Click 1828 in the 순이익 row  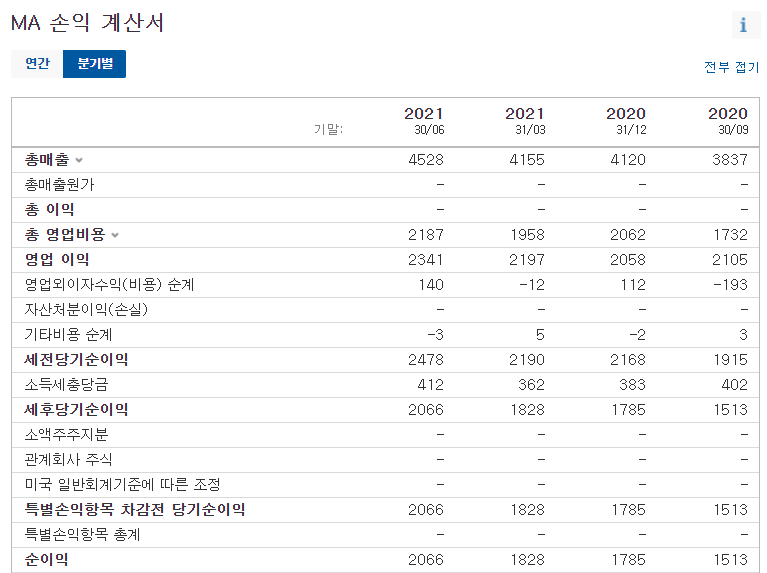(527, 559)
